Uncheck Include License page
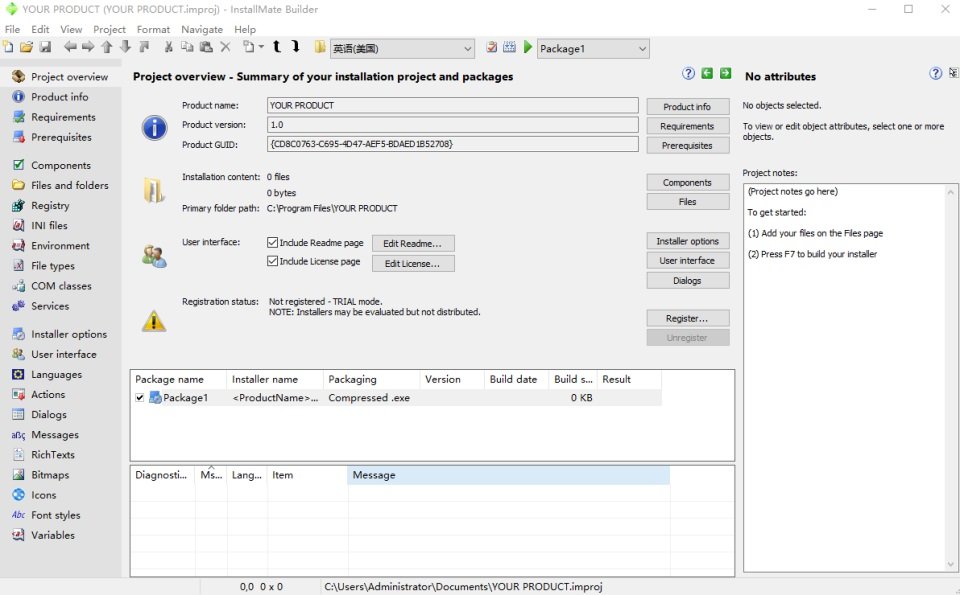The image size is (960, 595). click(272, 261)
